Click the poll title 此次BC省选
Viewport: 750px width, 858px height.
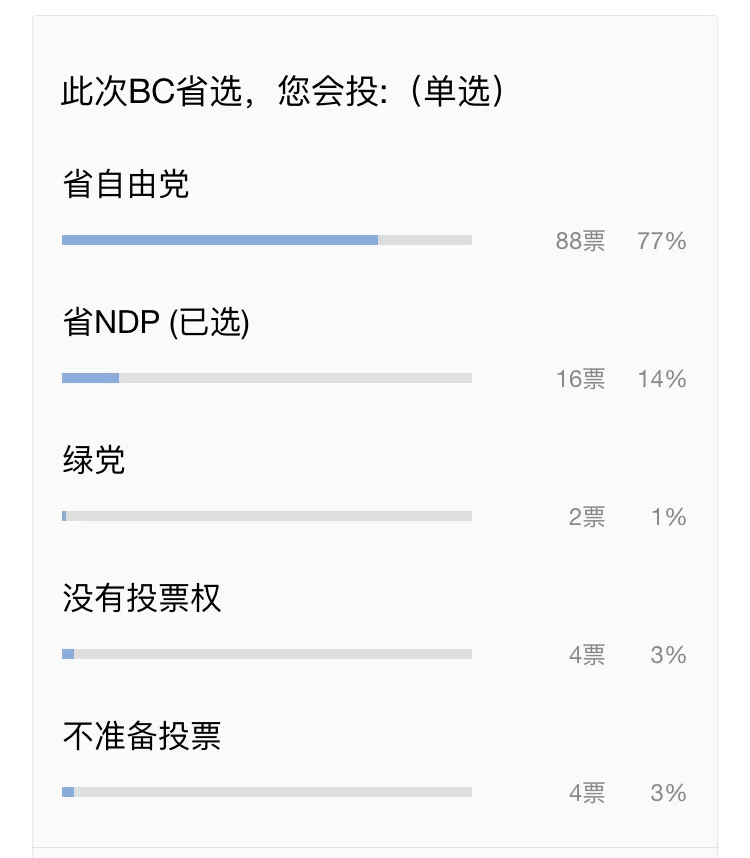pos(152,90)
